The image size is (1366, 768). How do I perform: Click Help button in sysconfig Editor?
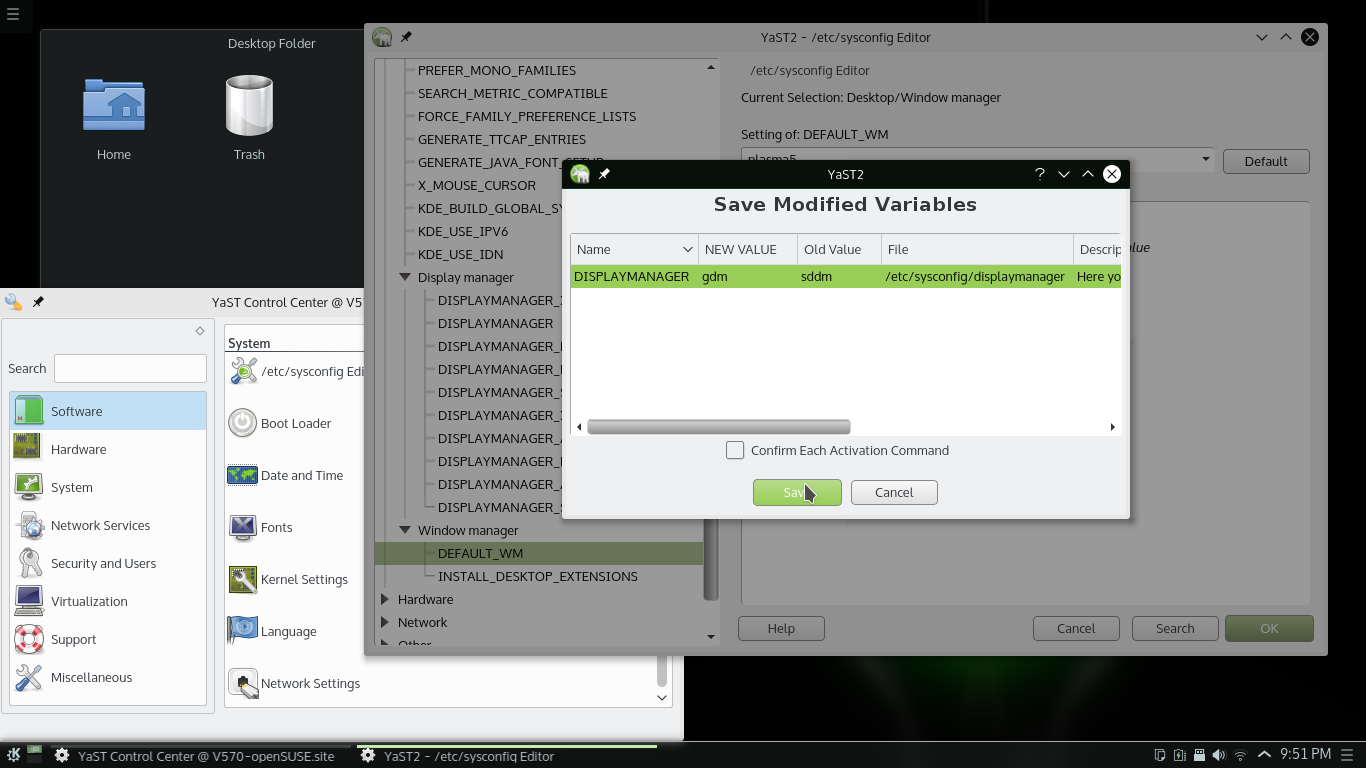click(781, 628)
